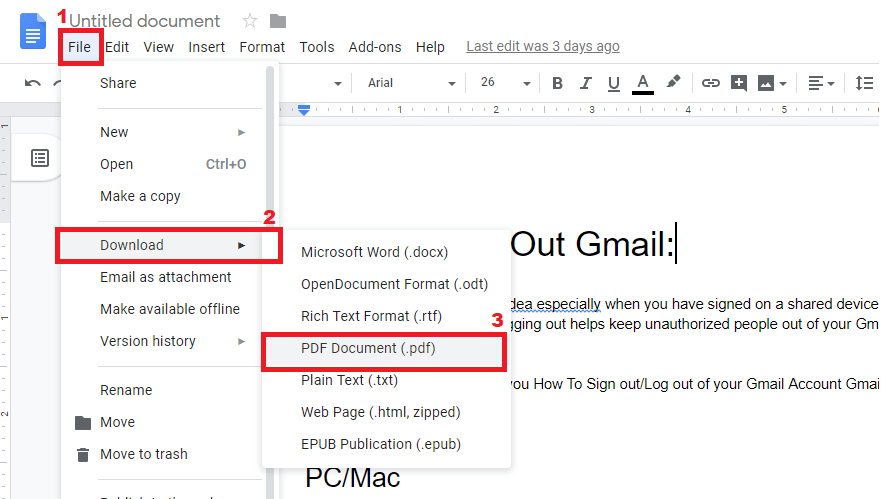Click the Line spacing icon
Viewport: 889px width, 499px height.
click(x=864, y=83)
